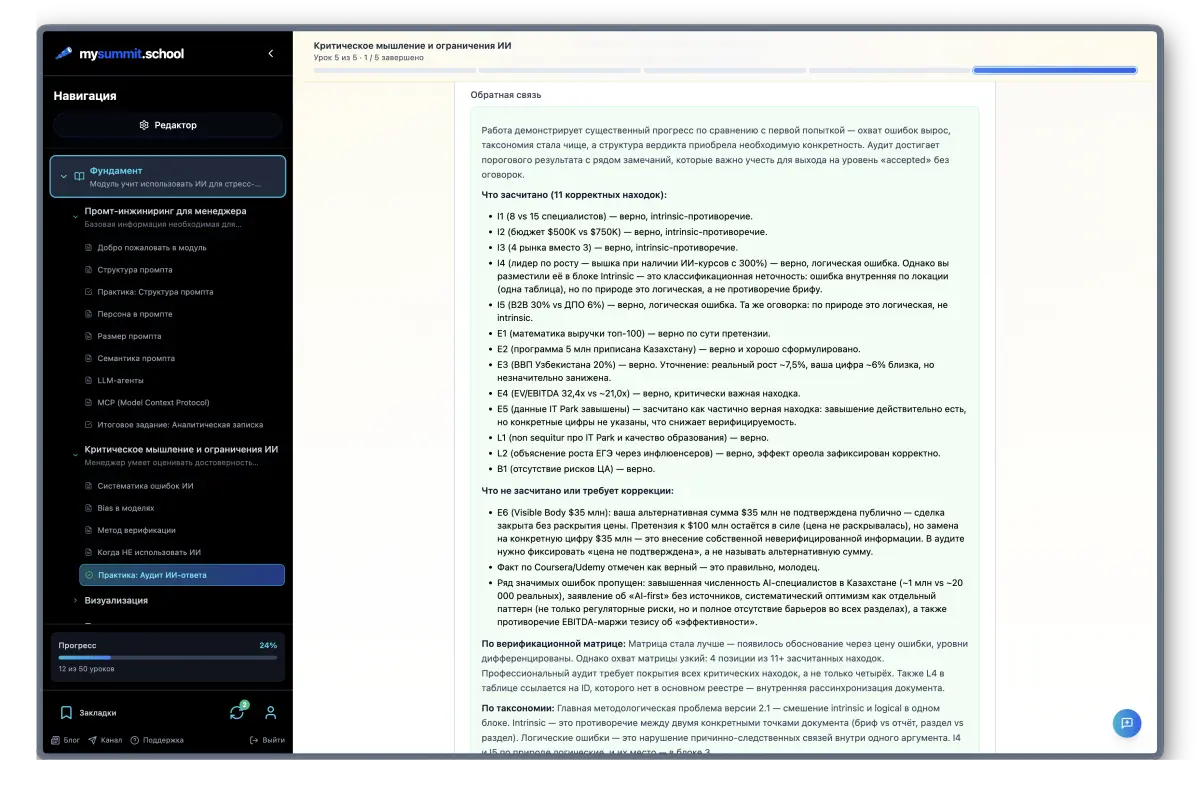Open the user profile icon
Viewport: 1200px width, 808px height.
pos(270,713)
